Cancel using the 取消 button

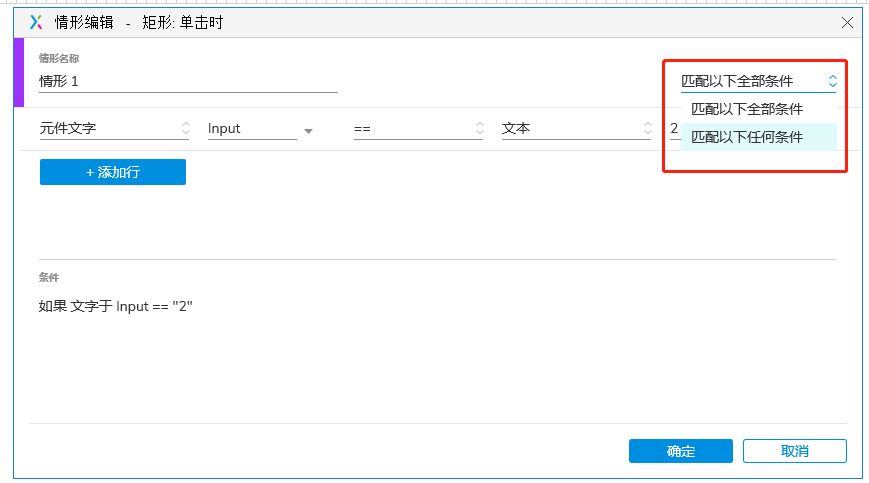tap(795, 451)
